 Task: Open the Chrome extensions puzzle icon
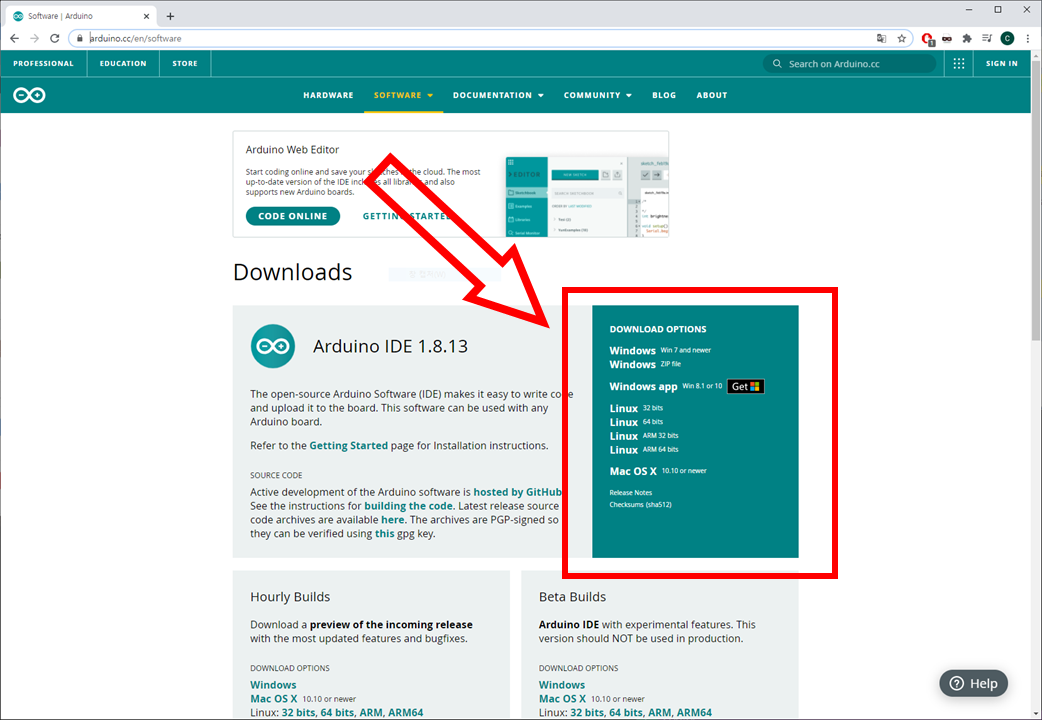(x=967, y=39)
